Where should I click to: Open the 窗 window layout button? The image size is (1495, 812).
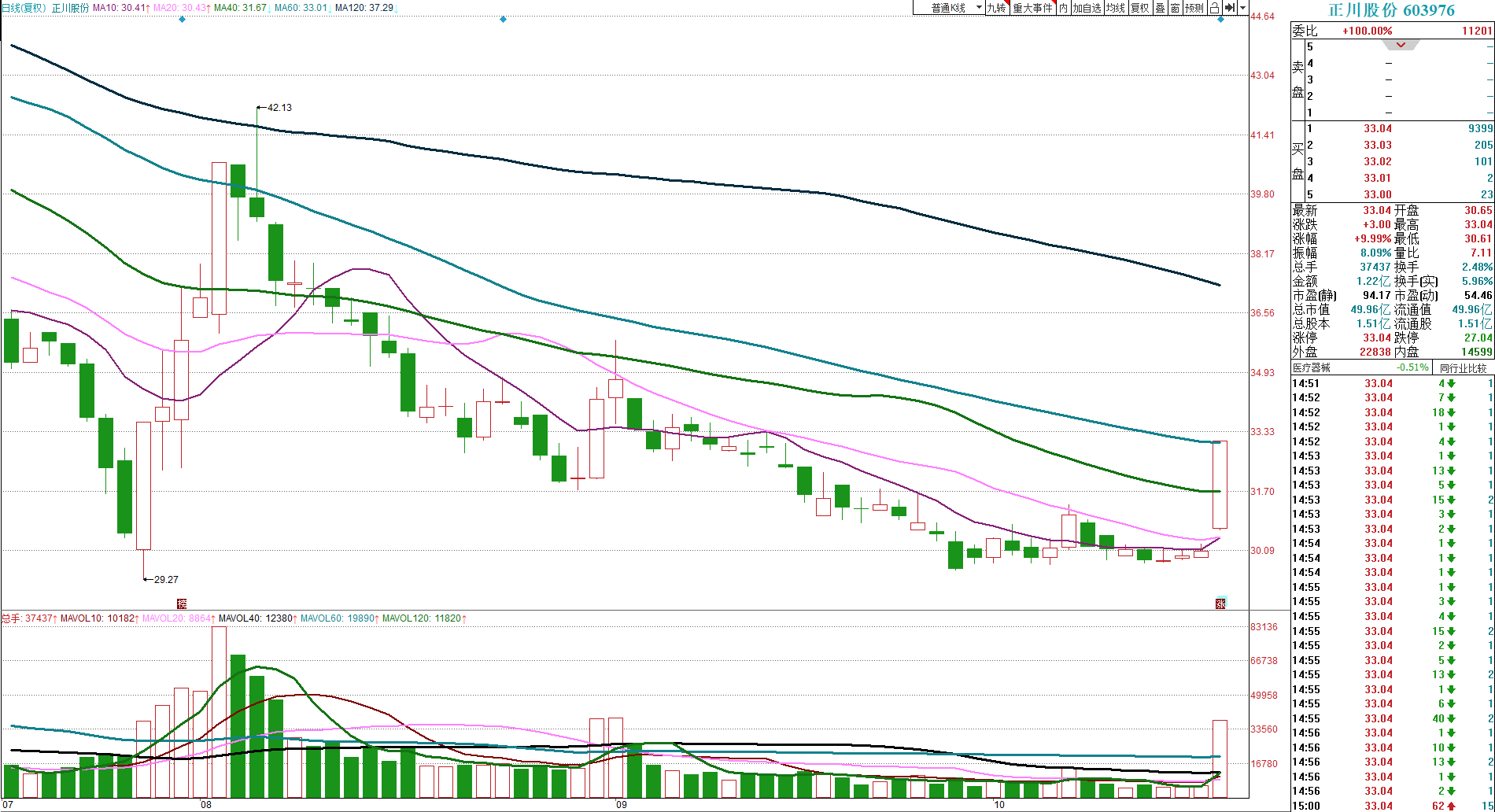click(x=1175, y=8)
